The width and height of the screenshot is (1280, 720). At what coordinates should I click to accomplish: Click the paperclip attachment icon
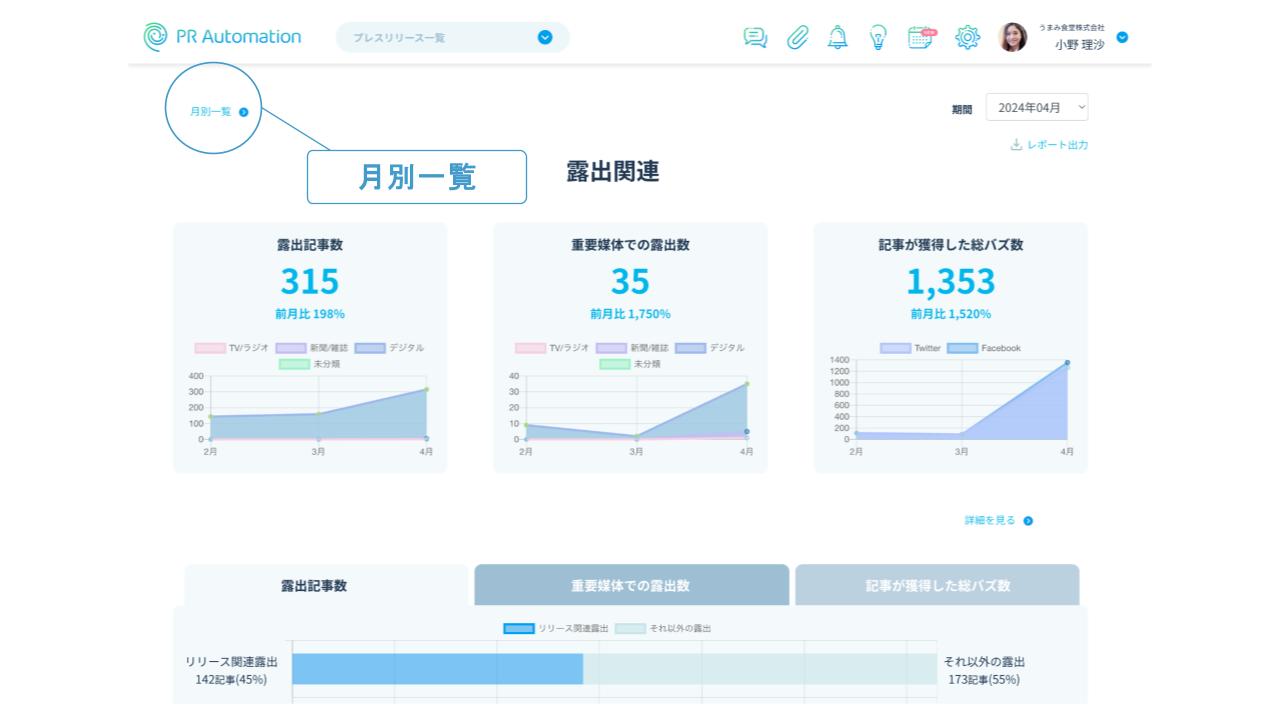click(797, 38)
